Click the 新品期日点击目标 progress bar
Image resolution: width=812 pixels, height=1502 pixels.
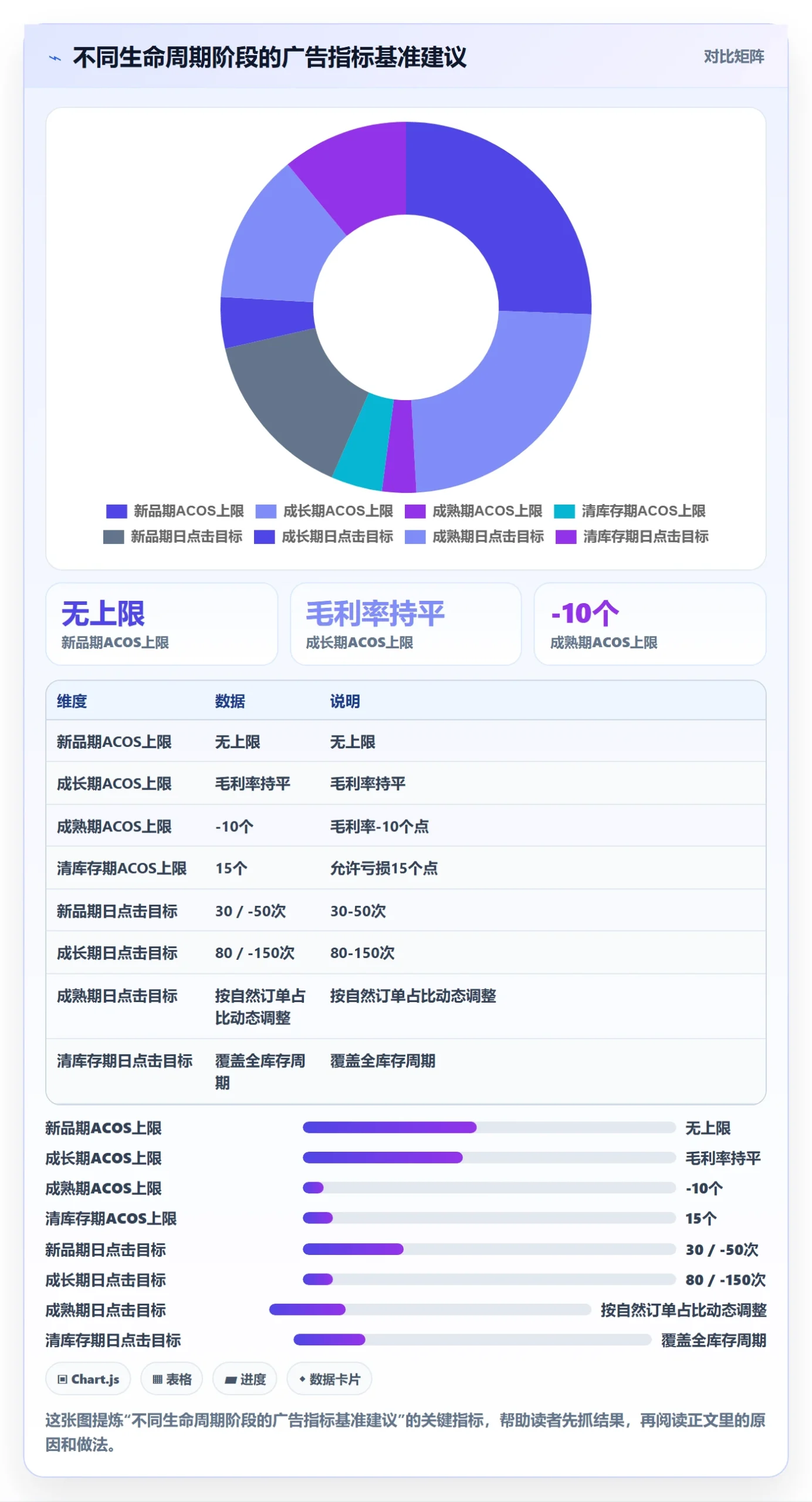[x=489, y=1249]
